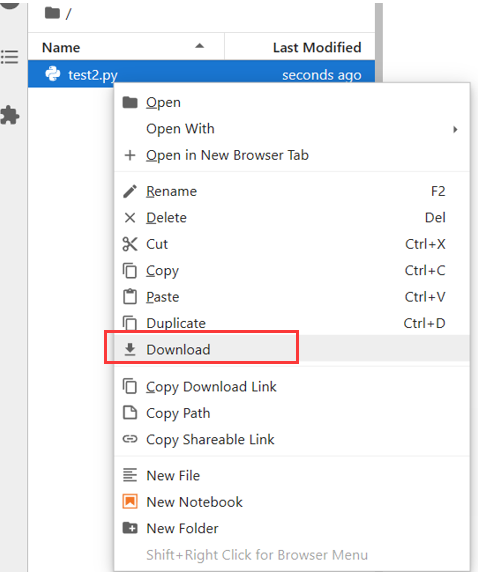The width and height of the screenshot is (478, 572).
Task: Expand the Open With submenu arrow
Action: [x=455, y=129]
